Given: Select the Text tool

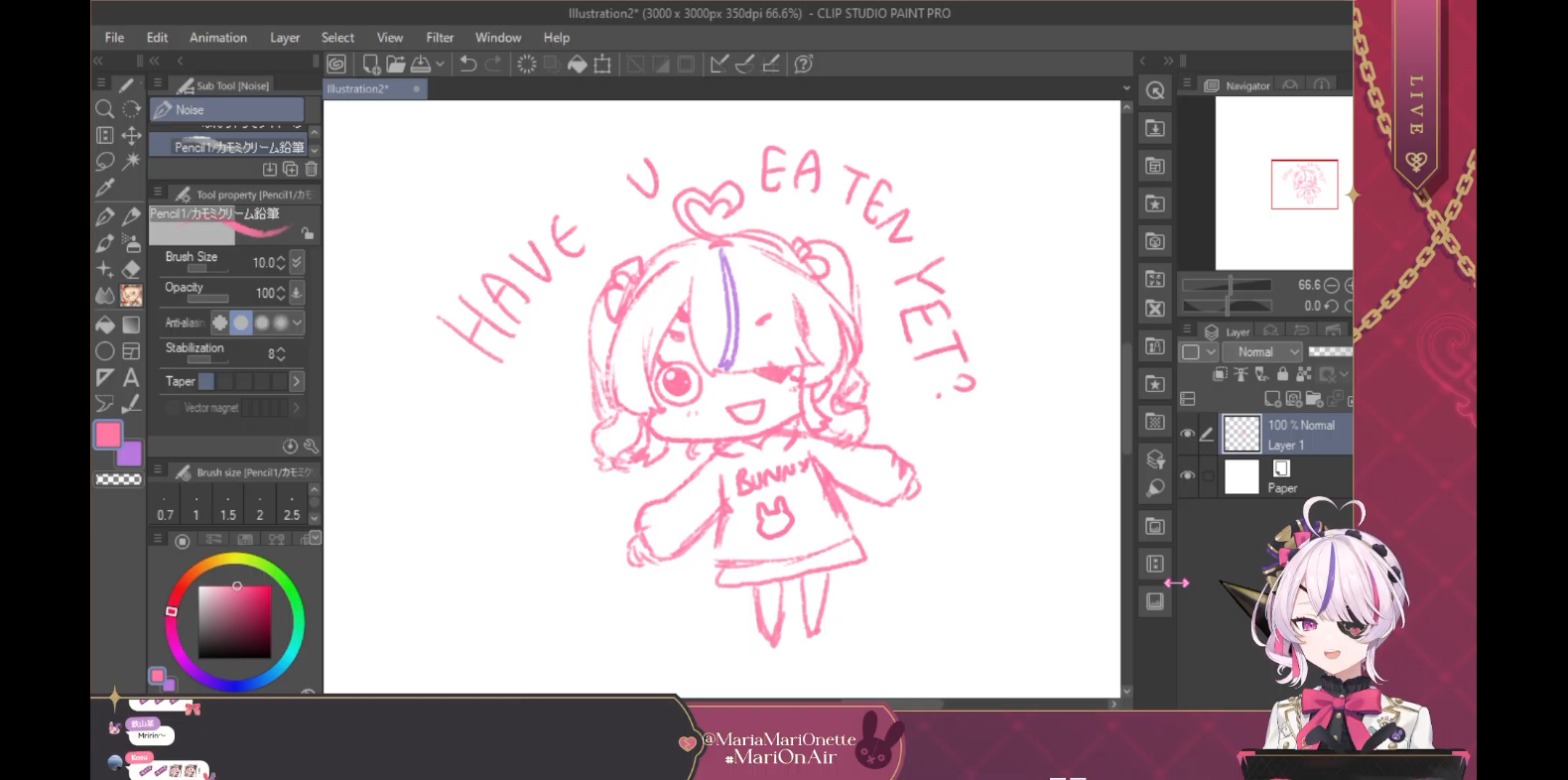Looking at the screenshot, I should pyautogui.click(x=131, y=378).
